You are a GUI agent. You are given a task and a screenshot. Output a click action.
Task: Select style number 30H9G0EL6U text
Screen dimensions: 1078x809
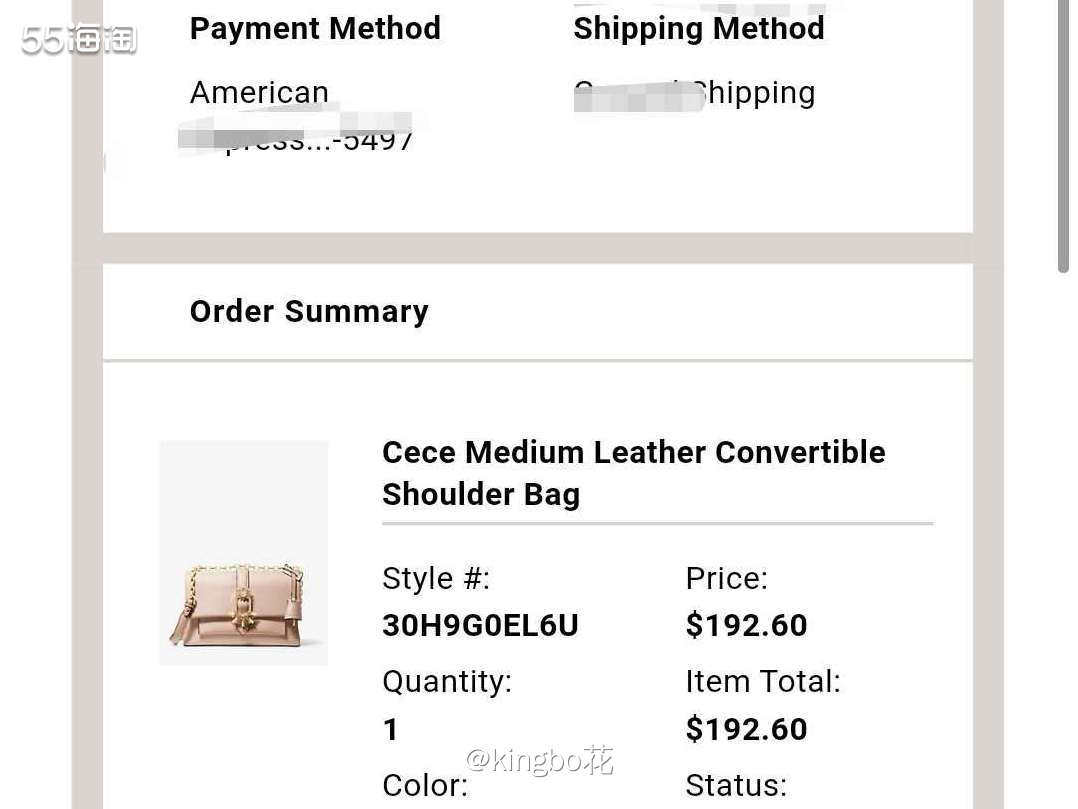coord(480,625)
